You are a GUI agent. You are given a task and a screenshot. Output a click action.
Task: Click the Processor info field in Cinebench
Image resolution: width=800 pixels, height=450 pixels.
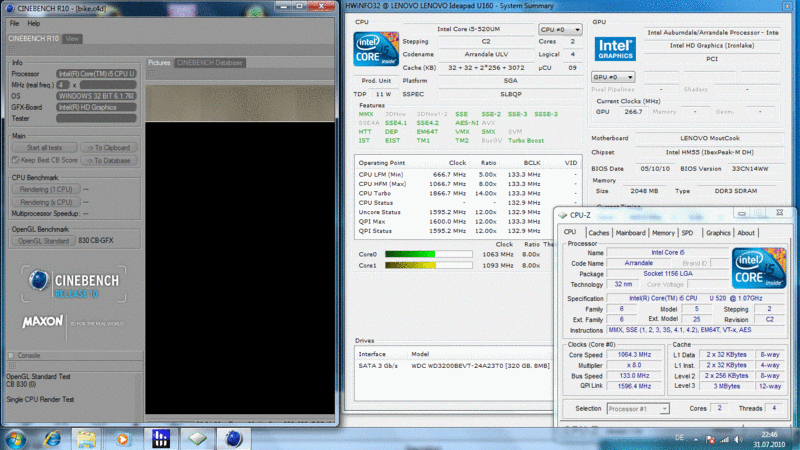96,74
